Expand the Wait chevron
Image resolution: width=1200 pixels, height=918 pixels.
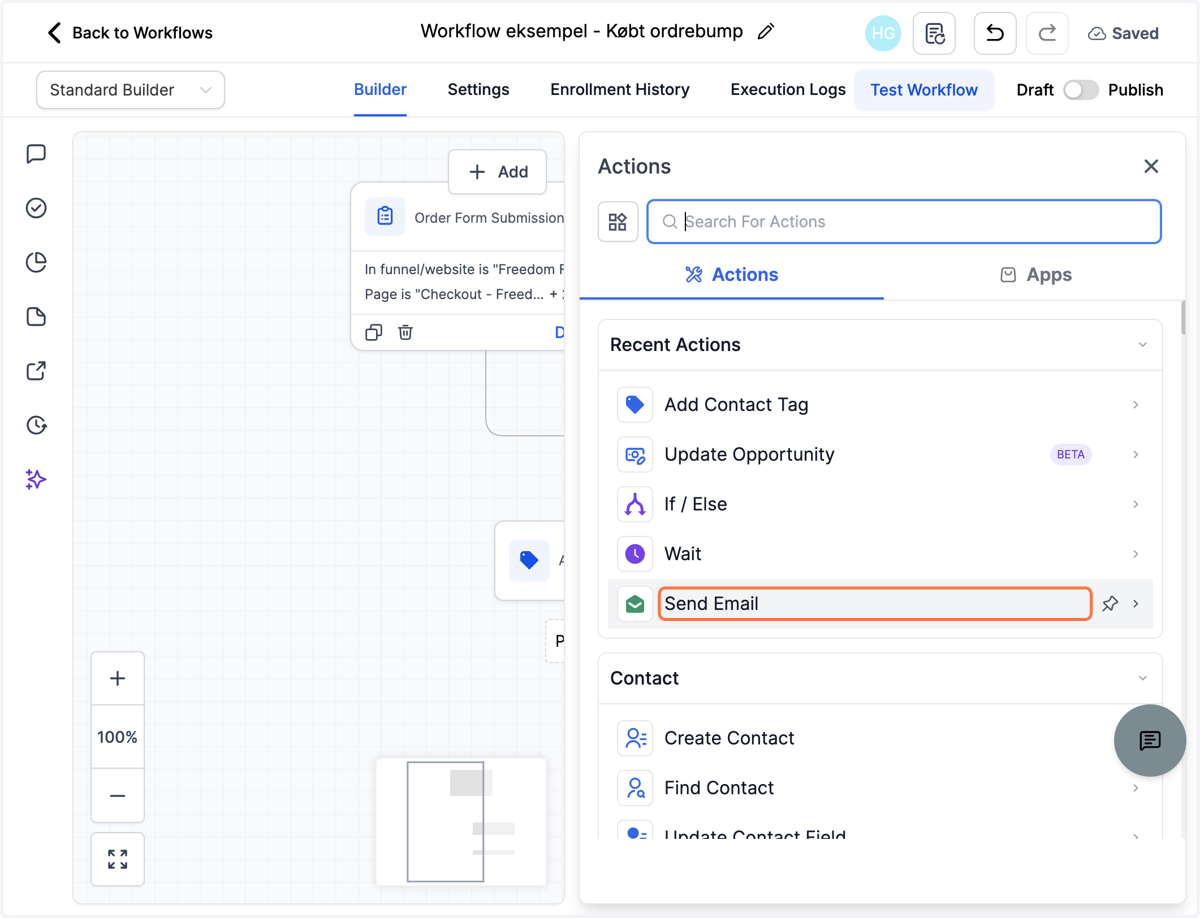pyautogui.click(x=1136, y=554)
